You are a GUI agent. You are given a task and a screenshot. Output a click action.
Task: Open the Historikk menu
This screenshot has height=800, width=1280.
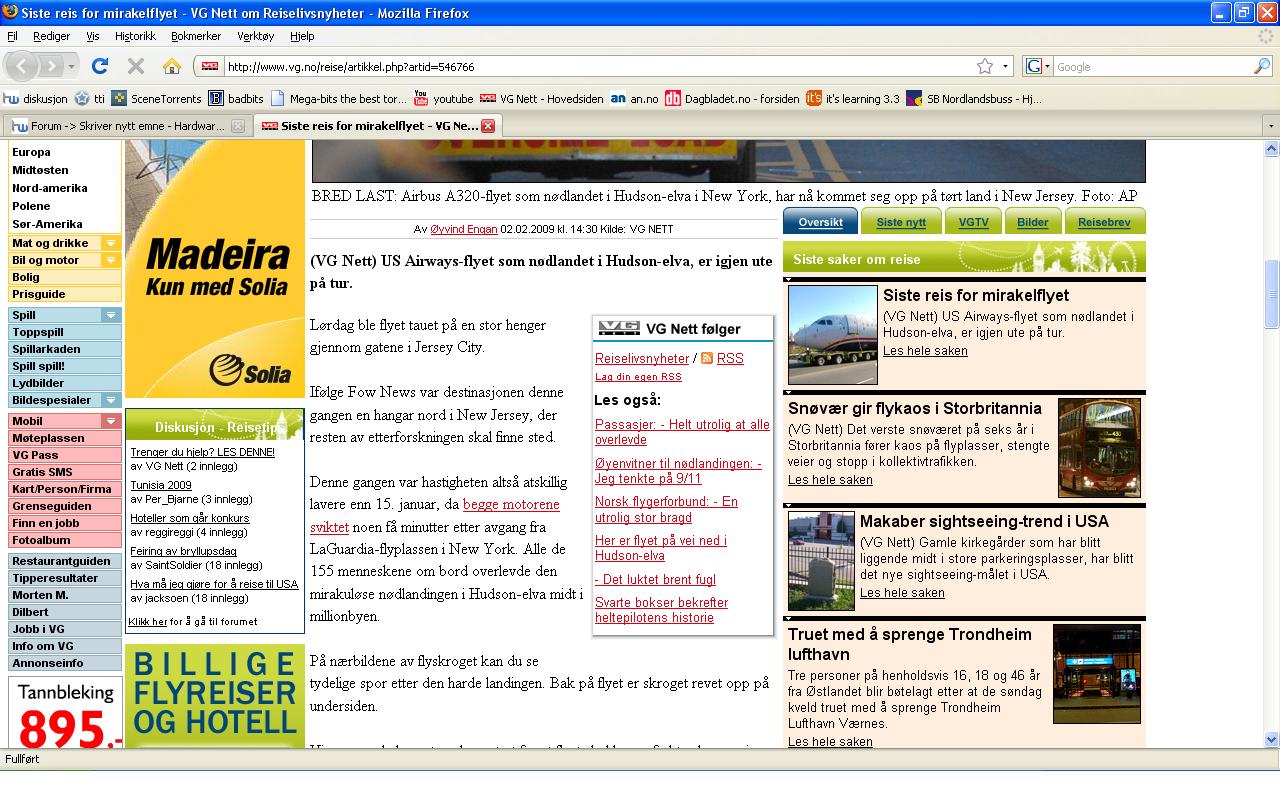(x=136, y=36)
